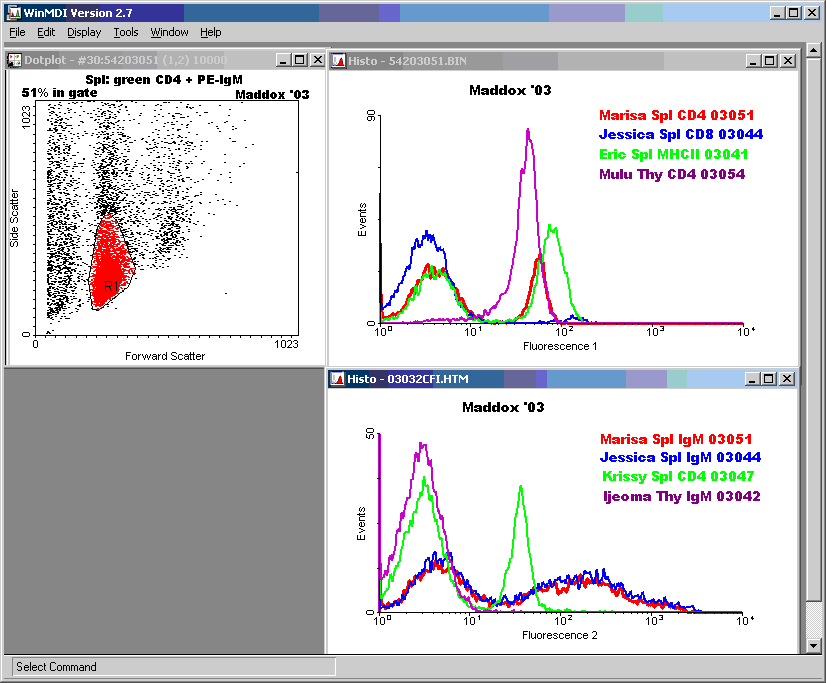This screenshot has width=826, height=683.
Task: Click the Histo 03032CFI.HTM window icon
Action: [338, 379]
